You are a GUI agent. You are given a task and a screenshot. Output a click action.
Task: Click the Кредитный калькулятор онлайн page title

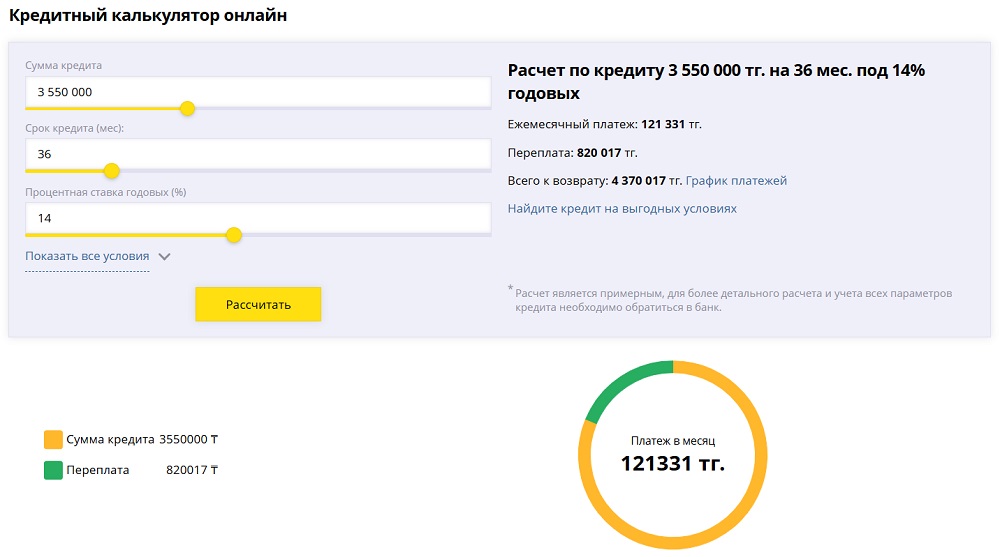click(x=148, y=16)
